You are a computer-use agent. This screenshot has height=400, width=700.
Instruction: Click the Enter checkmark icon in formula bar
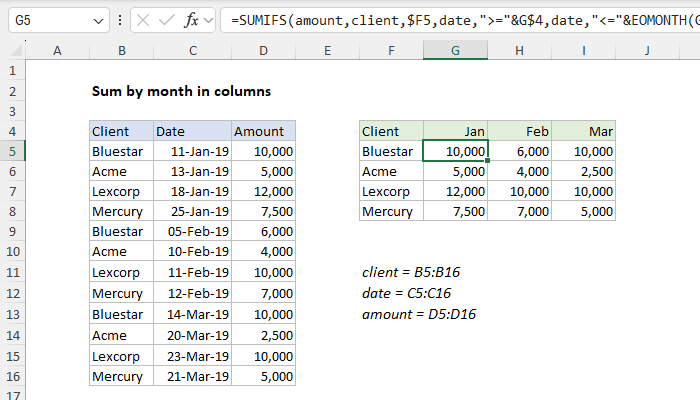click(x=167, y=20)
